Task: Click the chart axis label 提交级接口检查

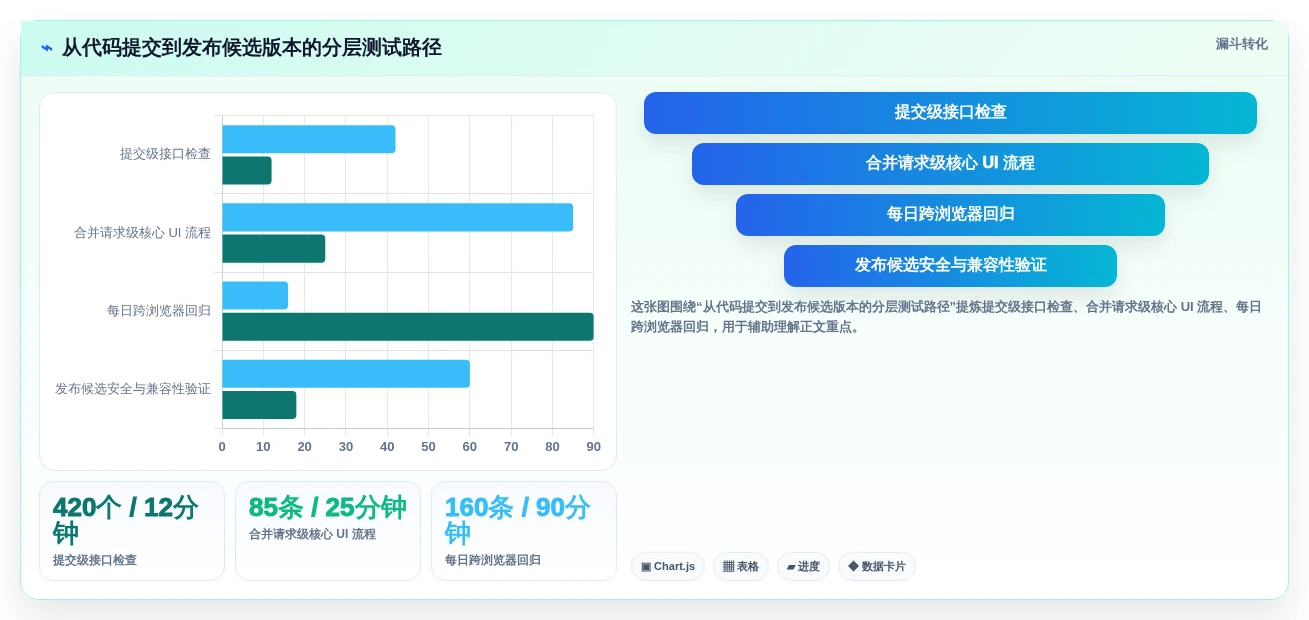Action: pyautogui.click(x=165, y=154)
